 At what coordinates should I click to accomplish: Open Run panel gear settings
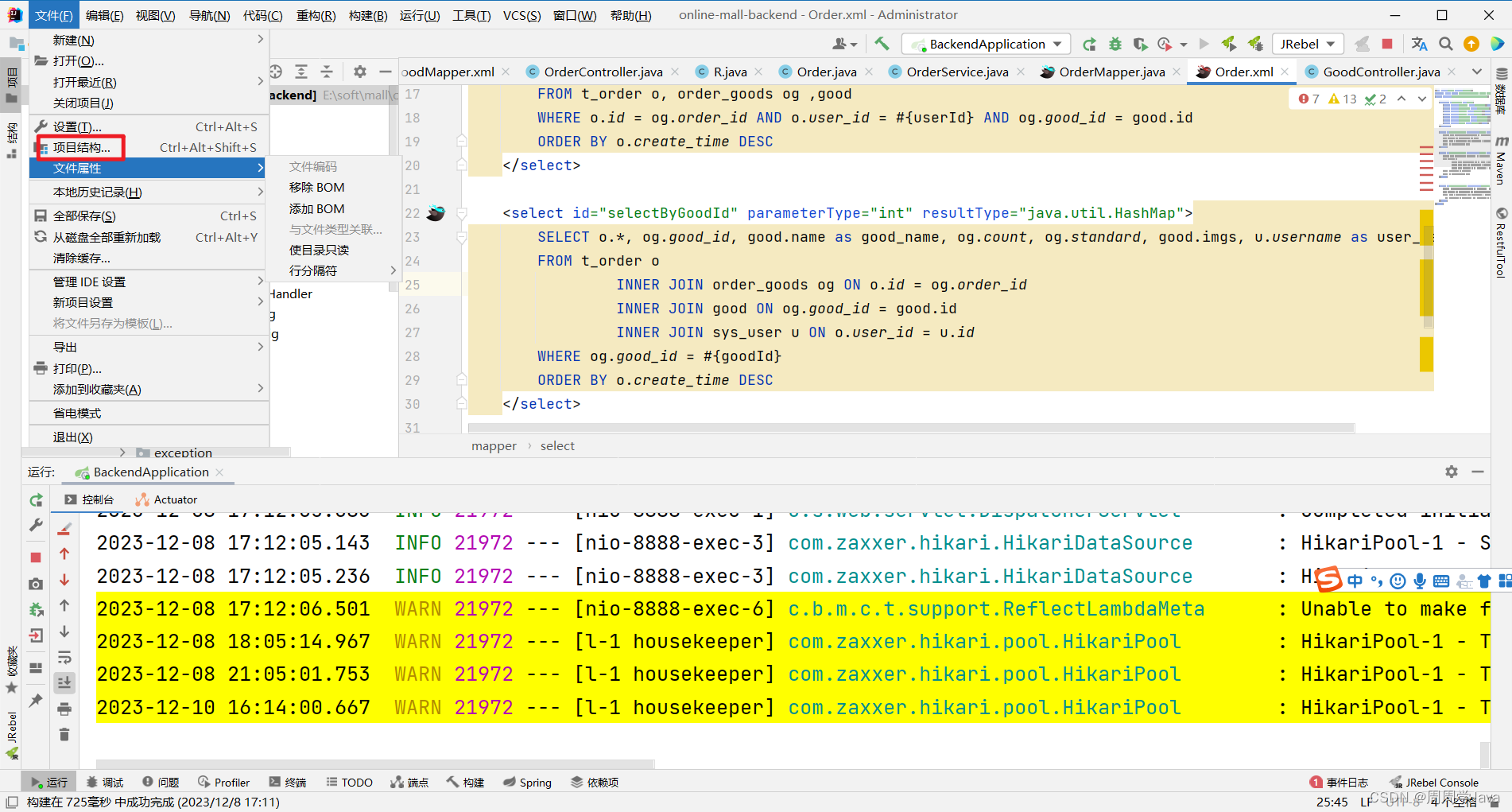coord(1452,472)
